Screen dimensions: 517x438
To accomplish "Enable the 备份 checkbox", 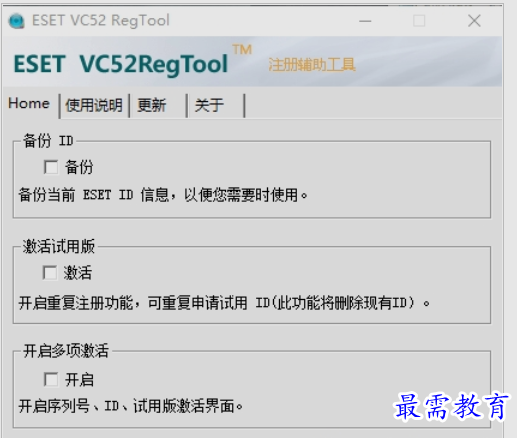I will [x=51, y=167].
